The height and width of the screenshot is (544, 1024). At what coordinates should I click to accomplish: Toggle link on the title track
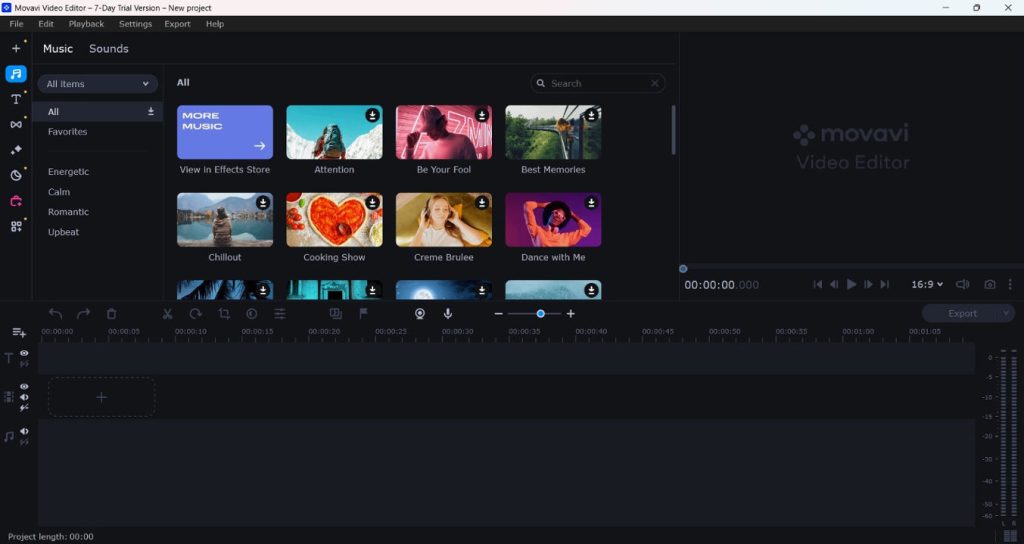(24, 364)
